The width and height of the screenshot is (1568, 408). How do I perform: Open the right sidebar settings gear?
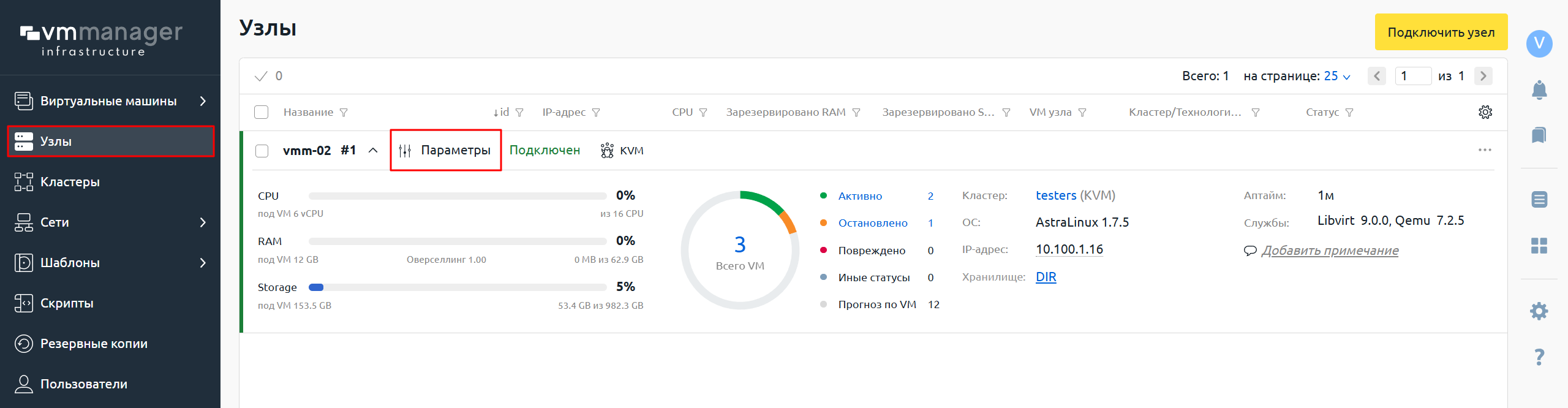1539,311
